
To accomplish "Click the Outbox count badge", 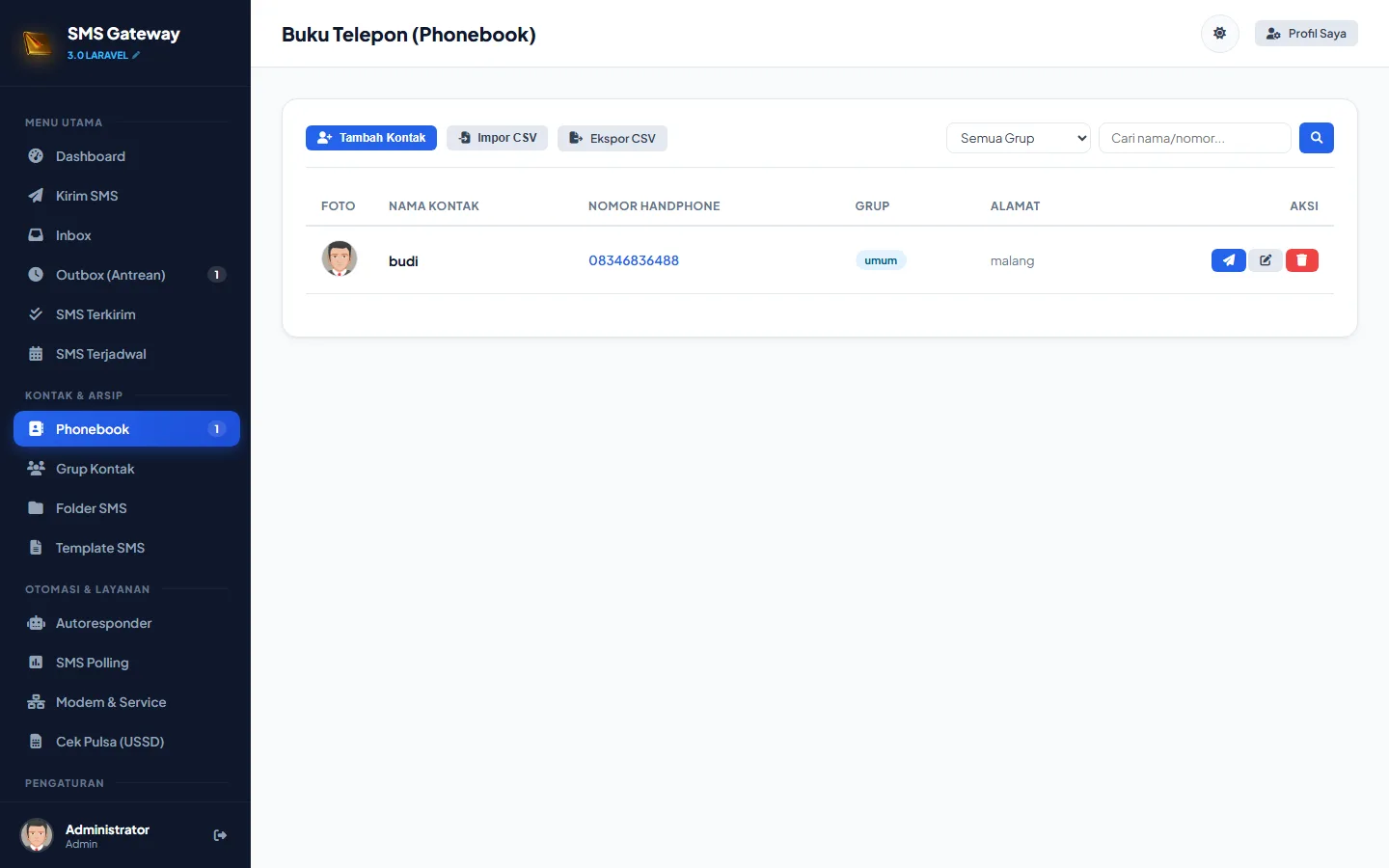I will (x=217, y=275).
